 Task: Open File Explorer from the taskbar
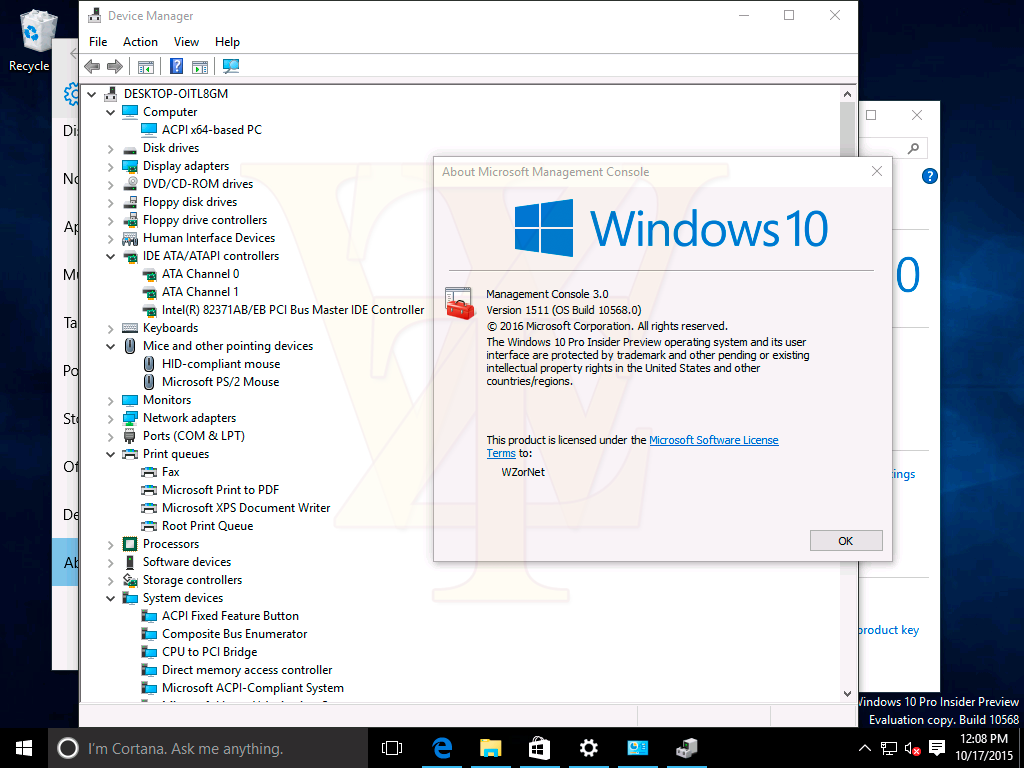click(x=490, y=748)
